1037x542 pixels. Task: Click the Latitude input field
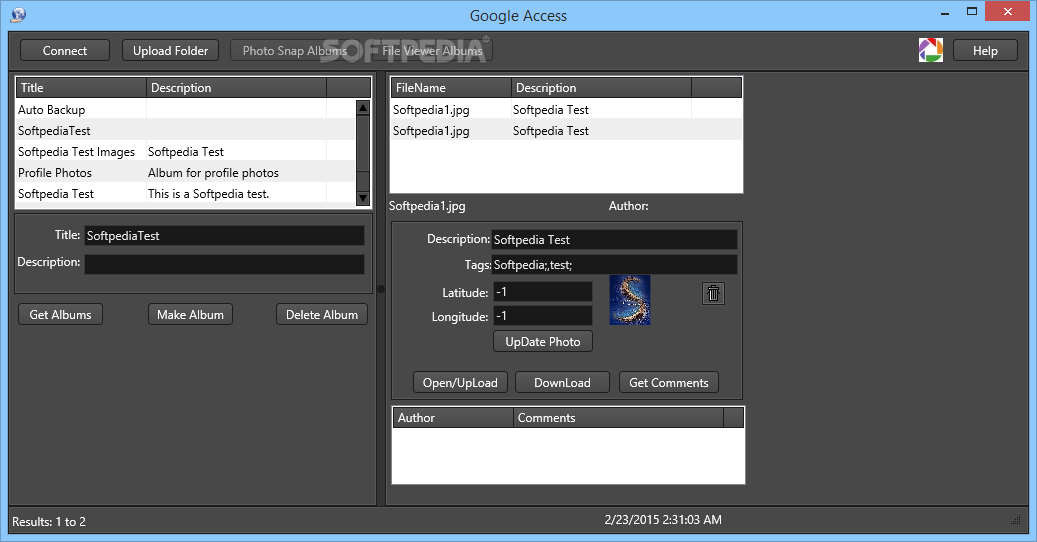543,292
